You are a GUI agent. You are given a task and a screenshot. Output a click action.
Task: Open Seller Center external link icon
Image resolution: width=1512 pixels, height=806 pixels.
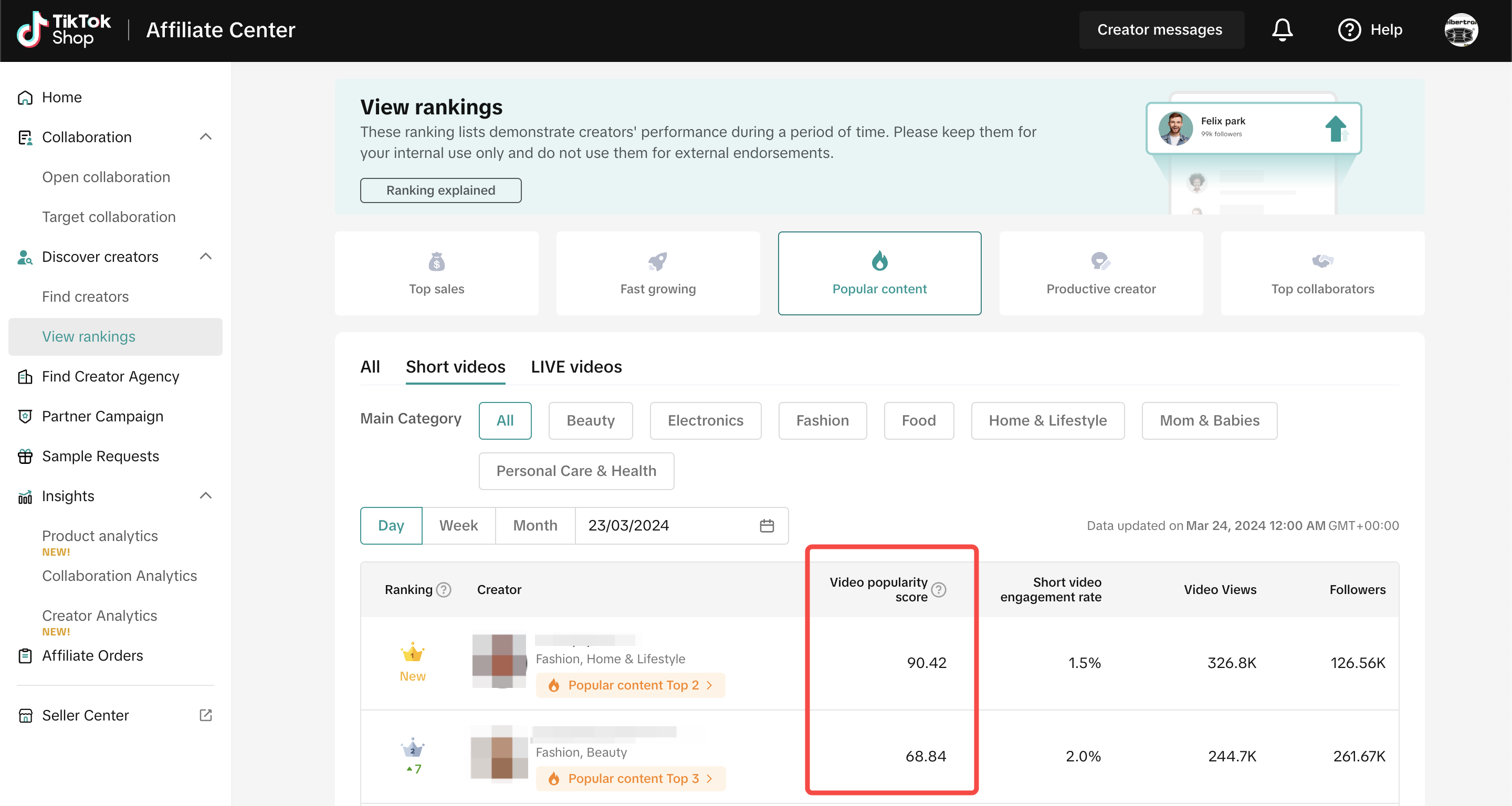click(205, 715)
